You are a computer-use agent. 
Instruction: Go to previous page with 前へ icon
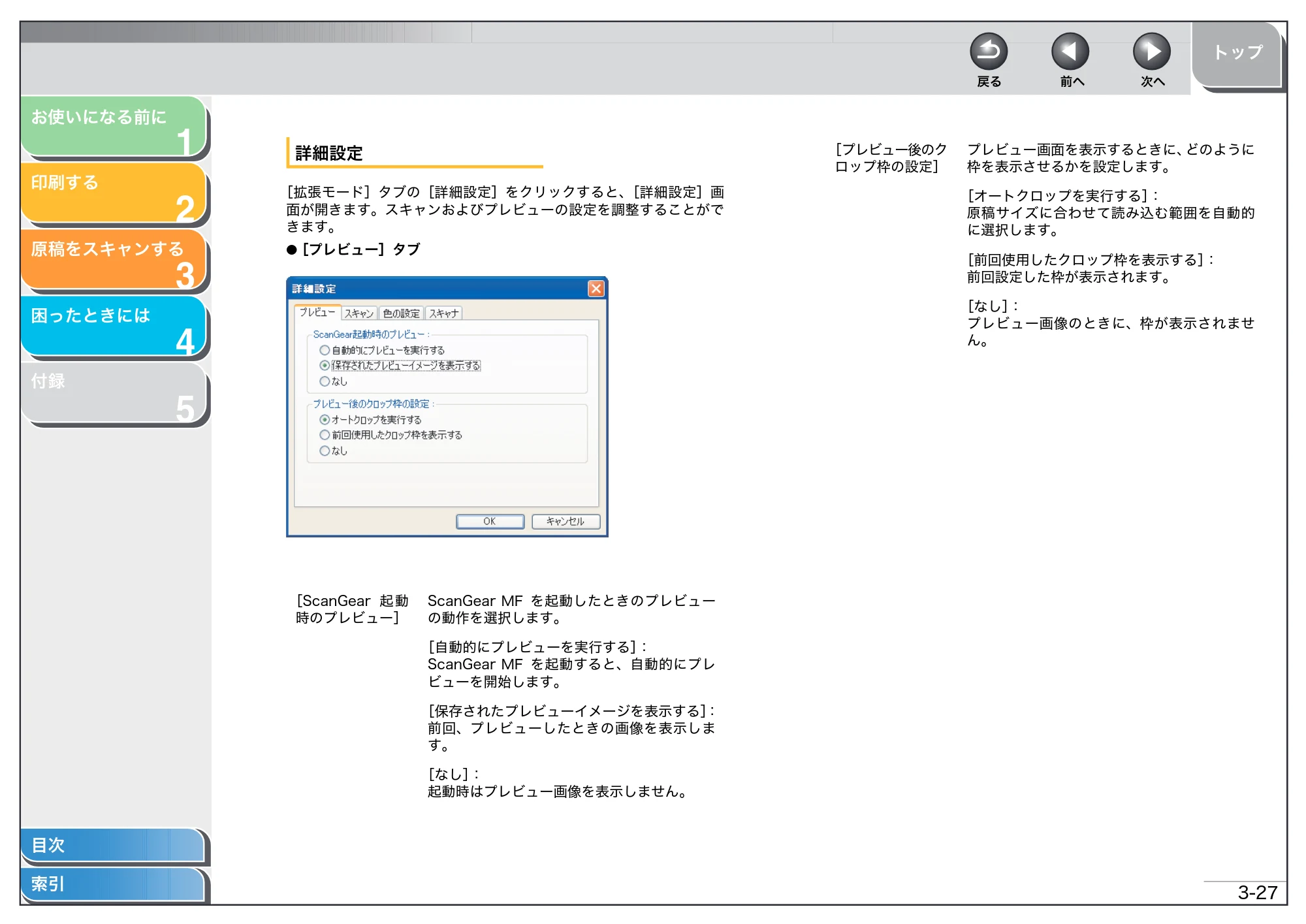click(1070, 52)
